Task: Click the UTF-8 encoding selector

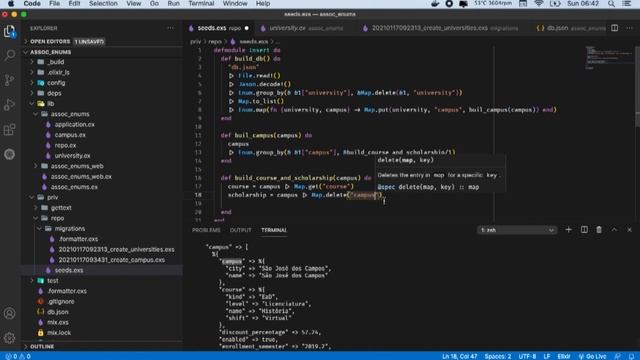Action: click(x=527, y=356)
